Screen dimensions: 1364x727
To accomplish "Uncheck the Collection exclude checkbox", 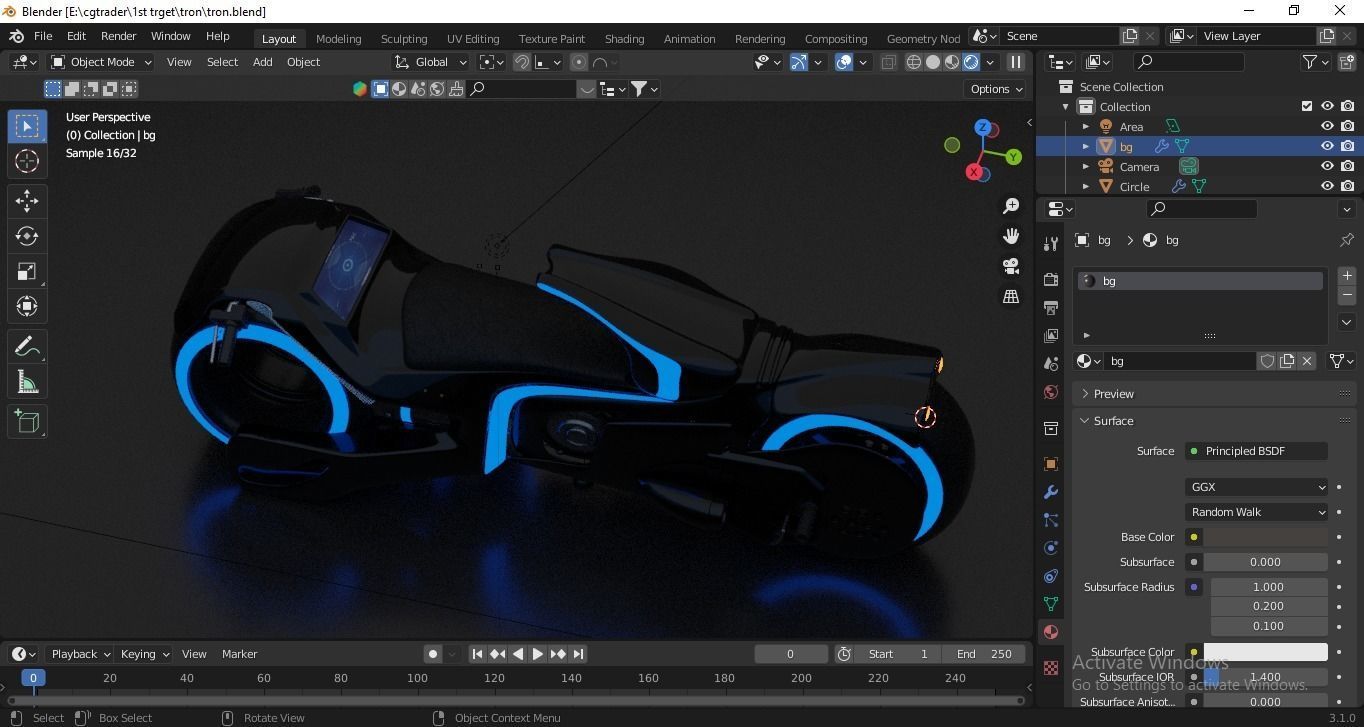I will click(1306, 107).
